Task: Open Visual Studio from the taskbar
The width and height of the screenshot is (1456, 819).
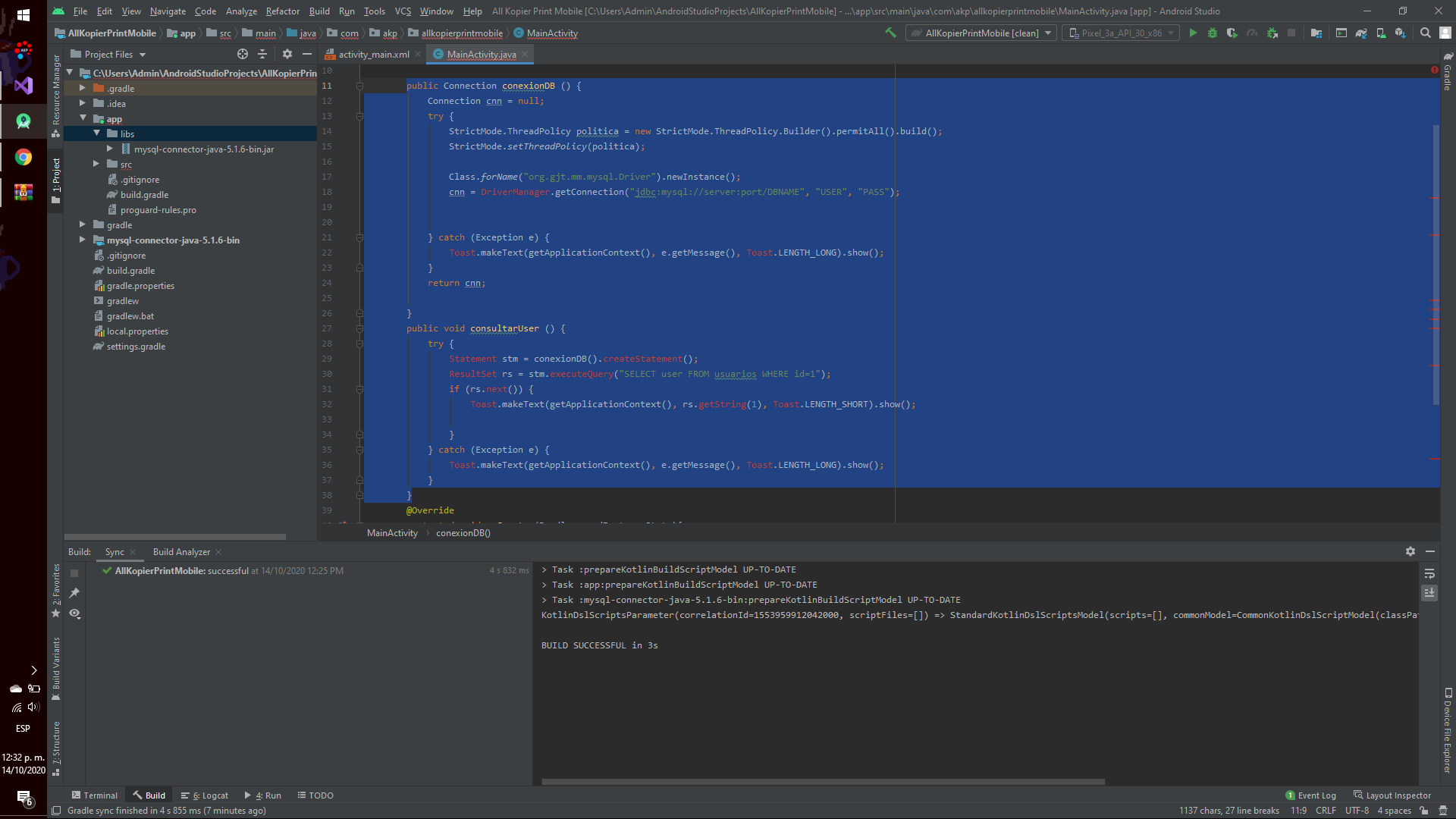Action: pyautogui.click(x=24, y=85)
